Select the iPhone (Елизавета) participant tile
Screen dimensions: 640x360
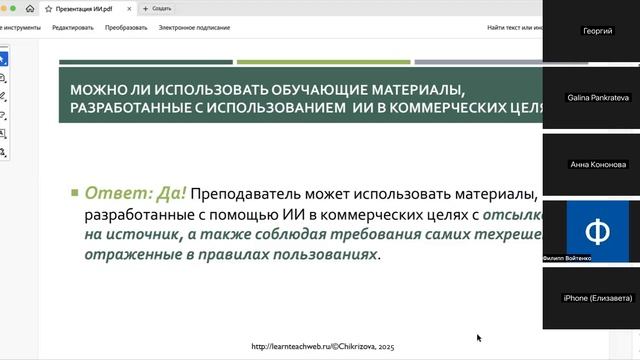point(591,298)
